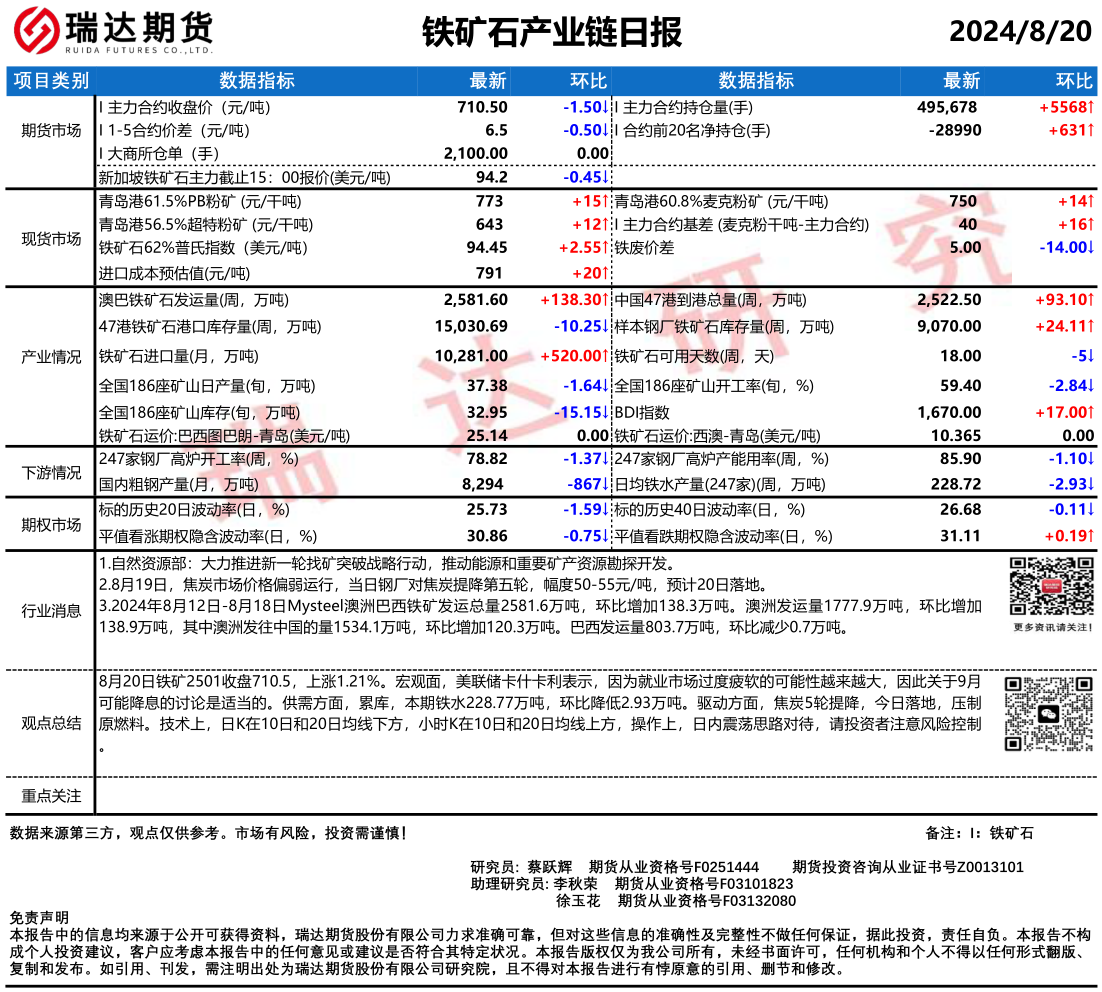Select the 现货市场 category cell

[52, 238]
